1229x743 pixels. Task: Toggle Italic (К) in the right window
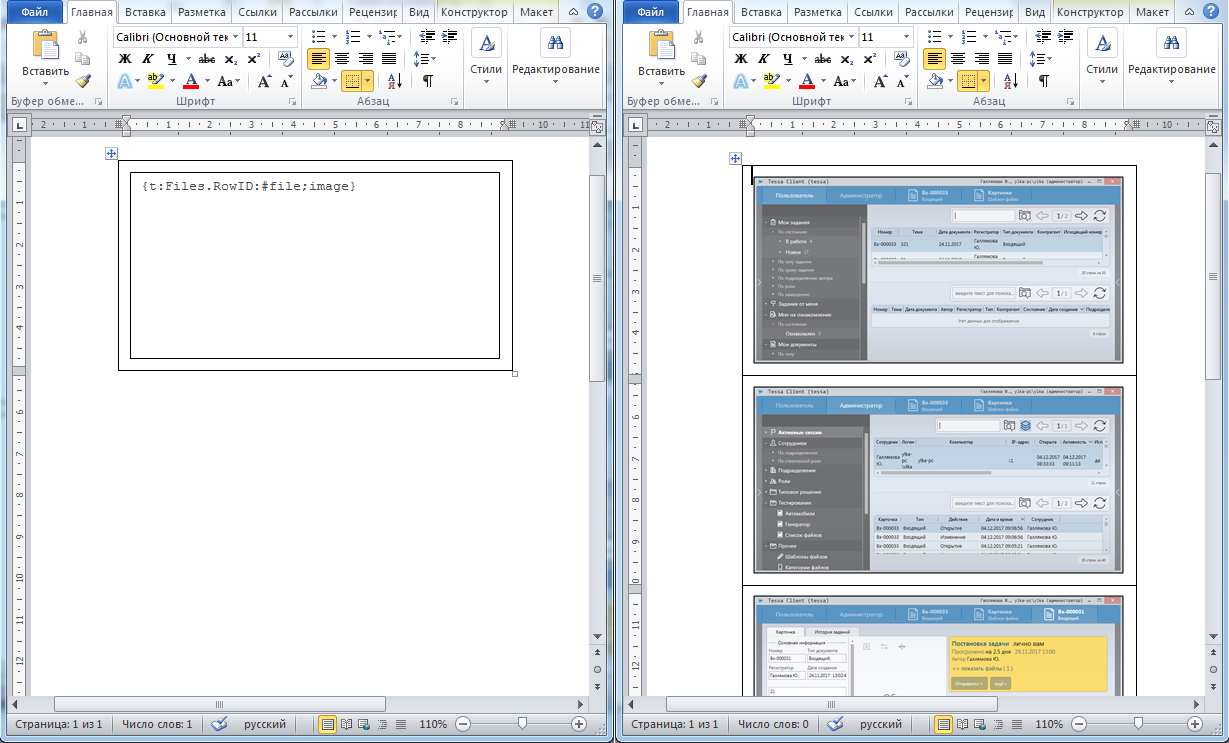pyautogui.click(x=764, y=59)
